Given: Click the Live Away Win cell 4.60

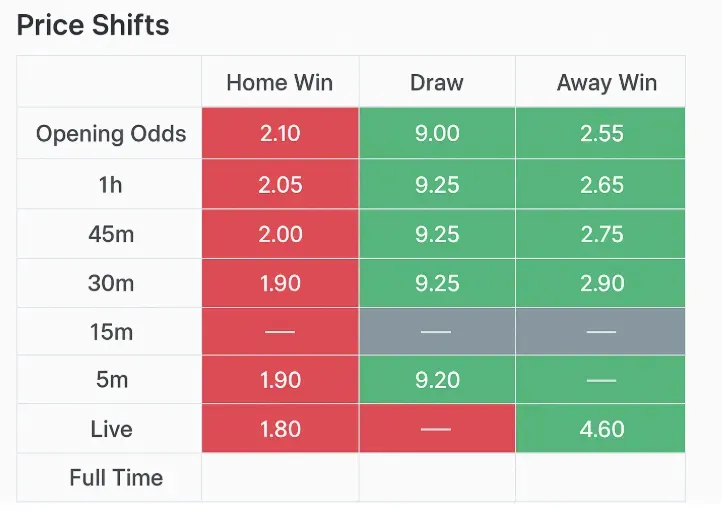Looking at the screenshot, I should (601, 429).
